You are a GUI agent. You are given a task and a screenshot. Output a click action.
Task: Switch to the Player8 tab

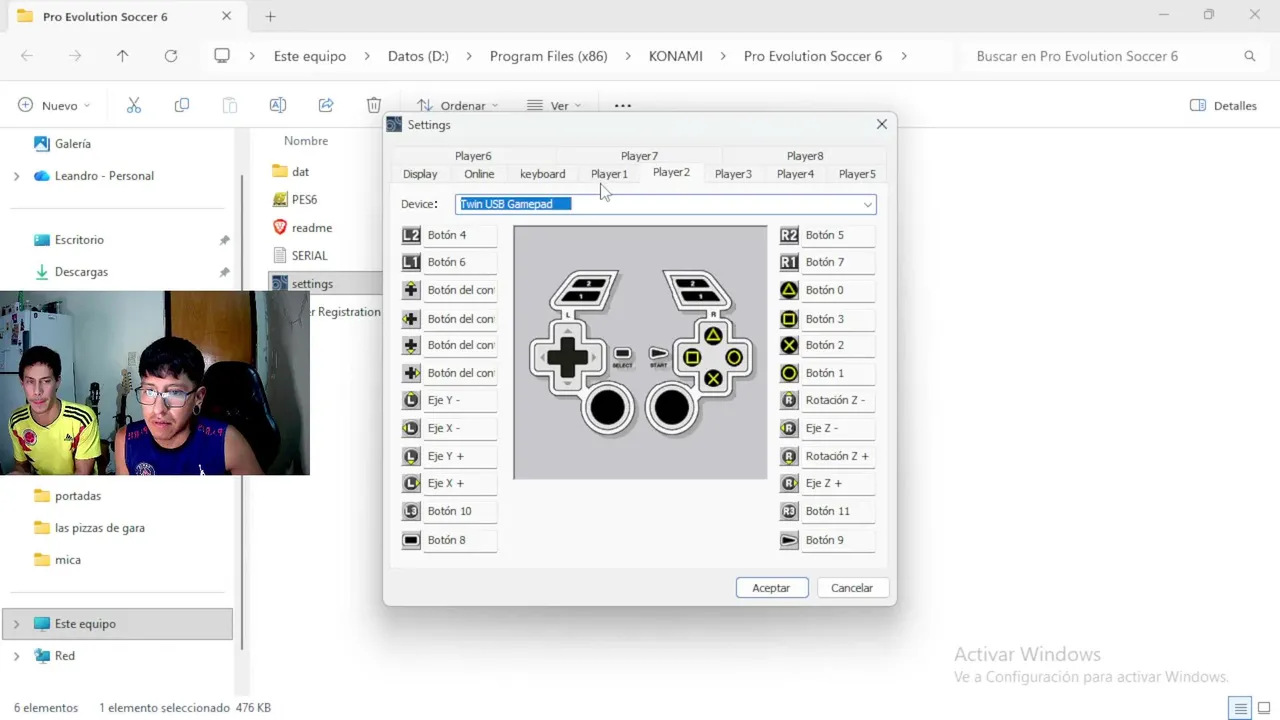[805, 156]
